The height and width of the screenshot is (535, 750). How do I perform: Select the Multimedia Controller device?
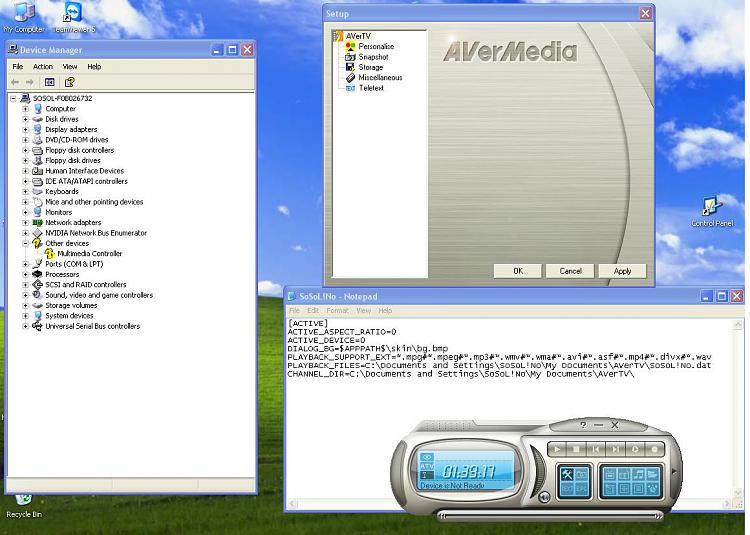coord(89,253)
